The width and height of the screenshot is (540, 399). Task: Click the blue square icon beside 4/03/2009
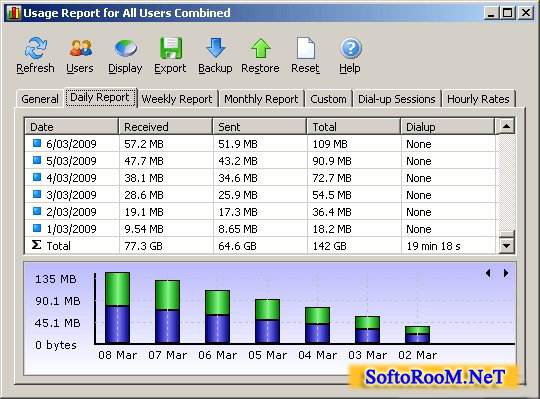[37, 177]
